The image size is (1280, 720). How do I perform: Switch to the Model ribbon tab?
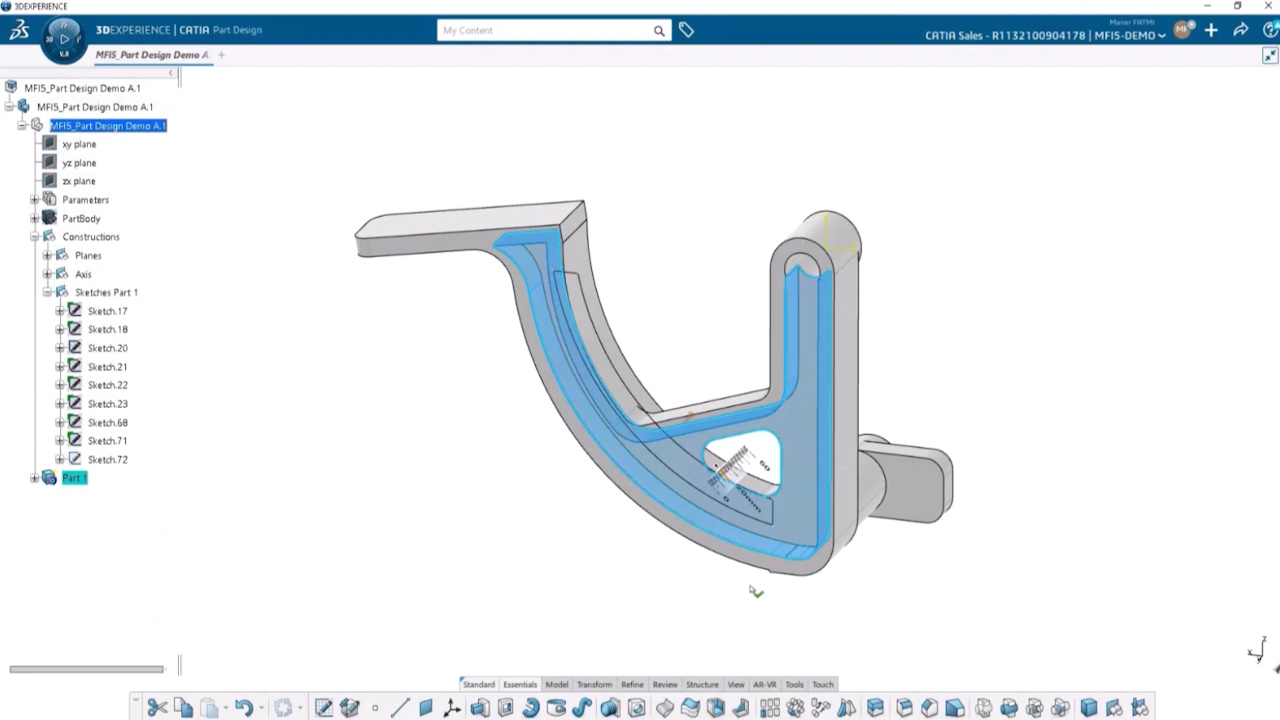[x=556, y=685]
